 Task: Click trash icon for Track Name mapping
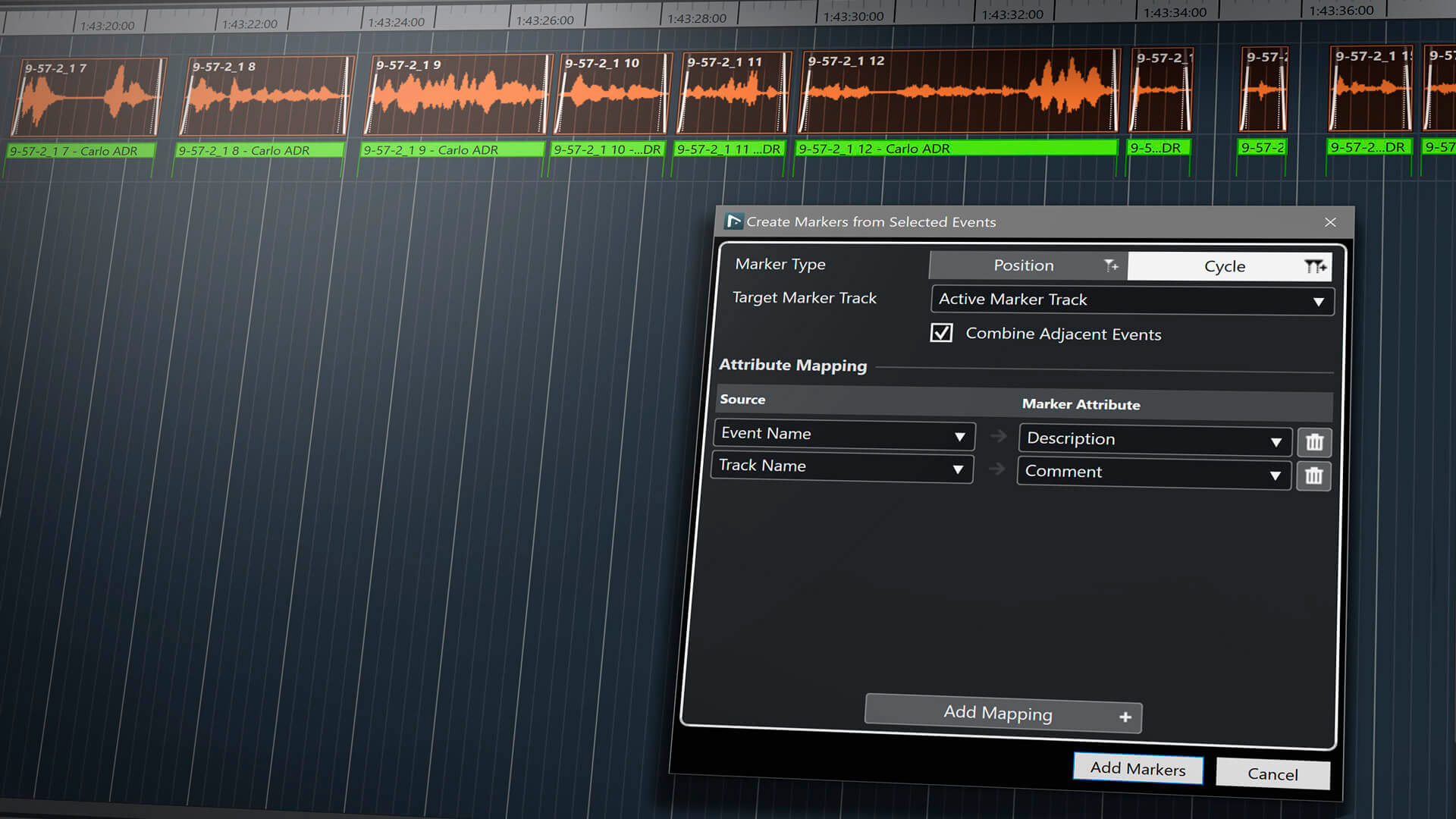coord(1313,476)
